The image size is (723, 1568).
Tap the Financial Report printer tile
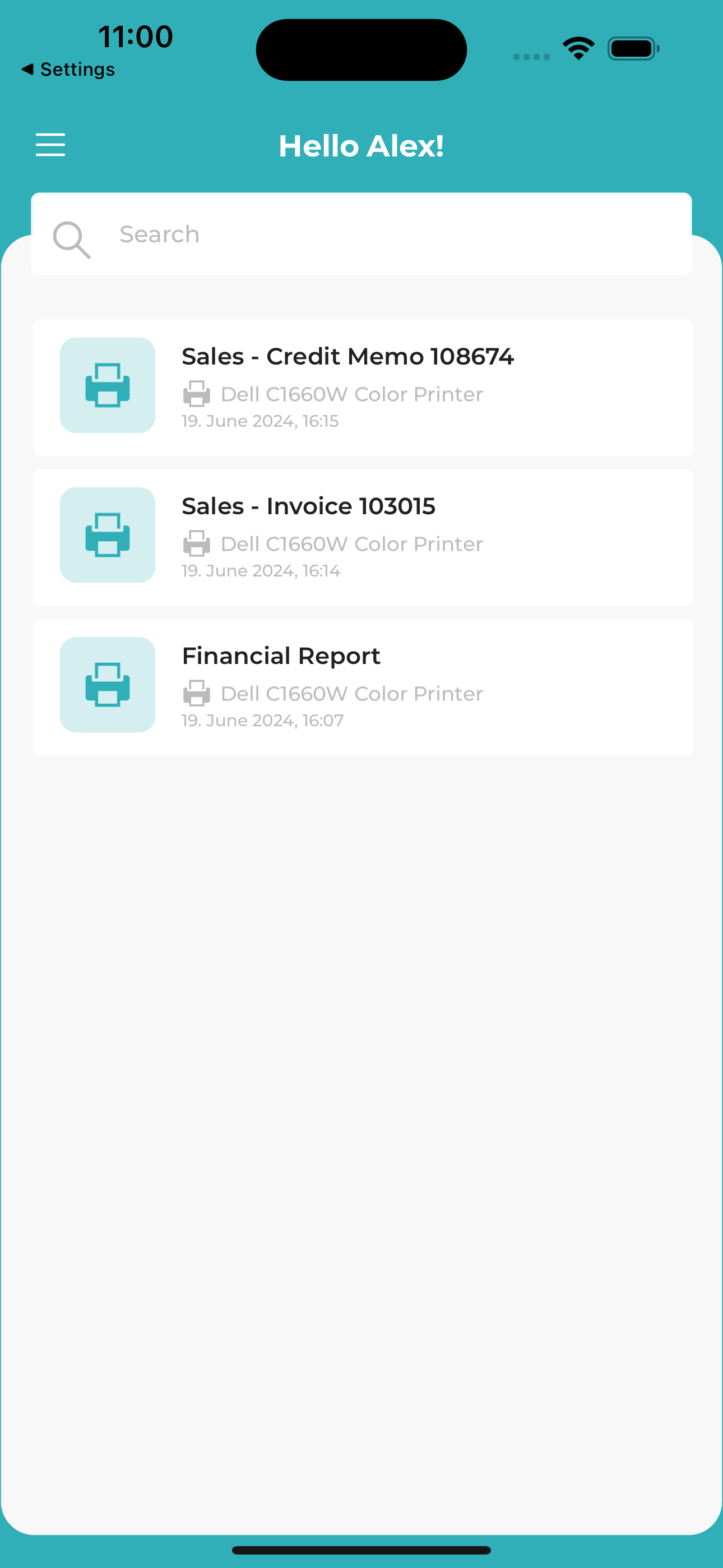pyautogui.click(x=108, y=685)
